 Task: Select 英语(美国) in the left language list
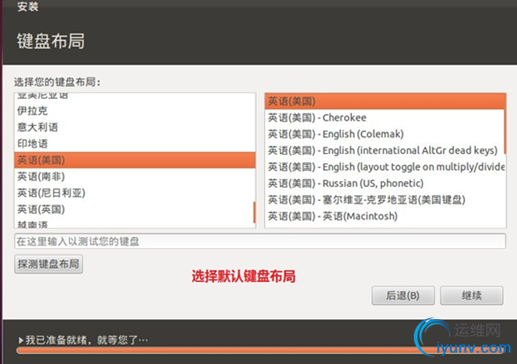[x=134, y=160]
